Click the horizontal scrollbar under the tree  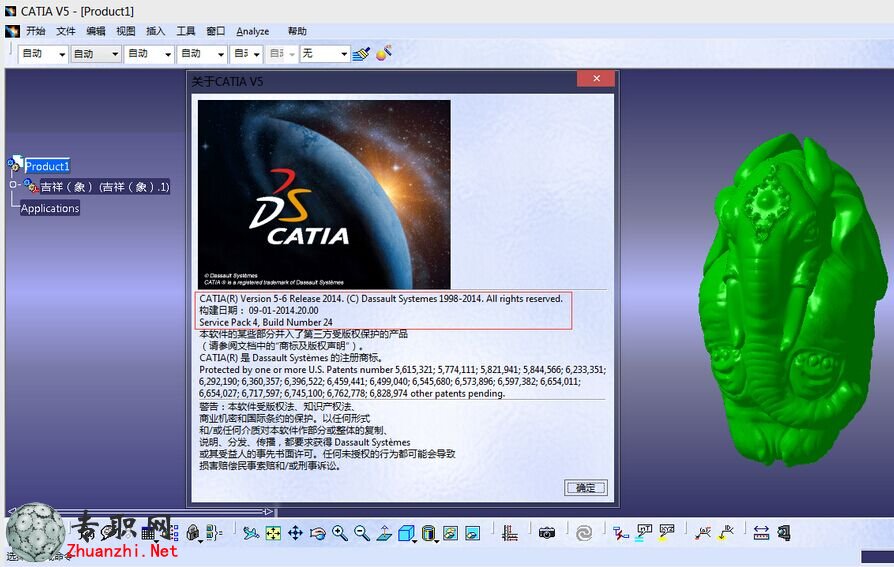point(140,511)
